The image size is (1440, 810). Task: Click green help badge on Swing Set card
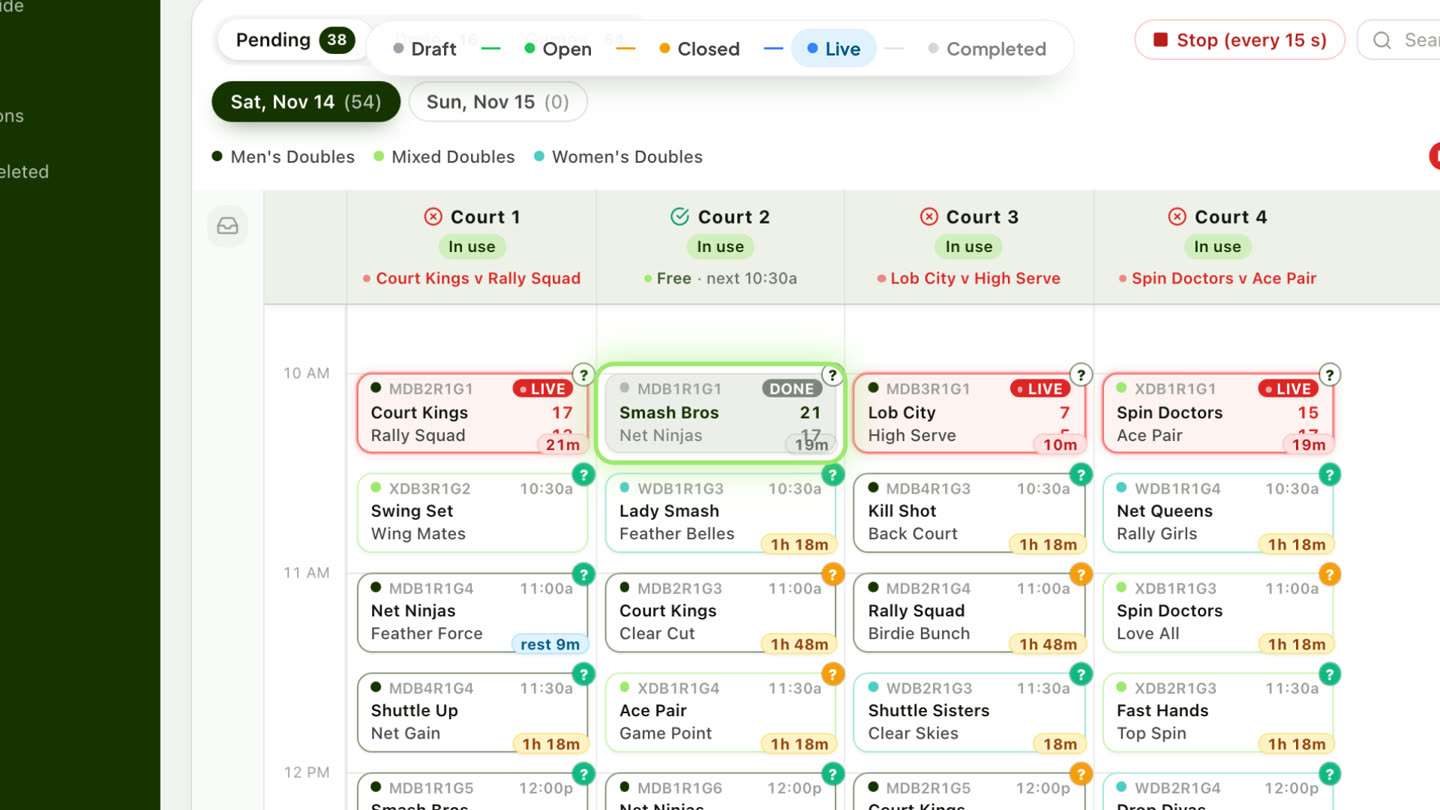tap(583, 475)
